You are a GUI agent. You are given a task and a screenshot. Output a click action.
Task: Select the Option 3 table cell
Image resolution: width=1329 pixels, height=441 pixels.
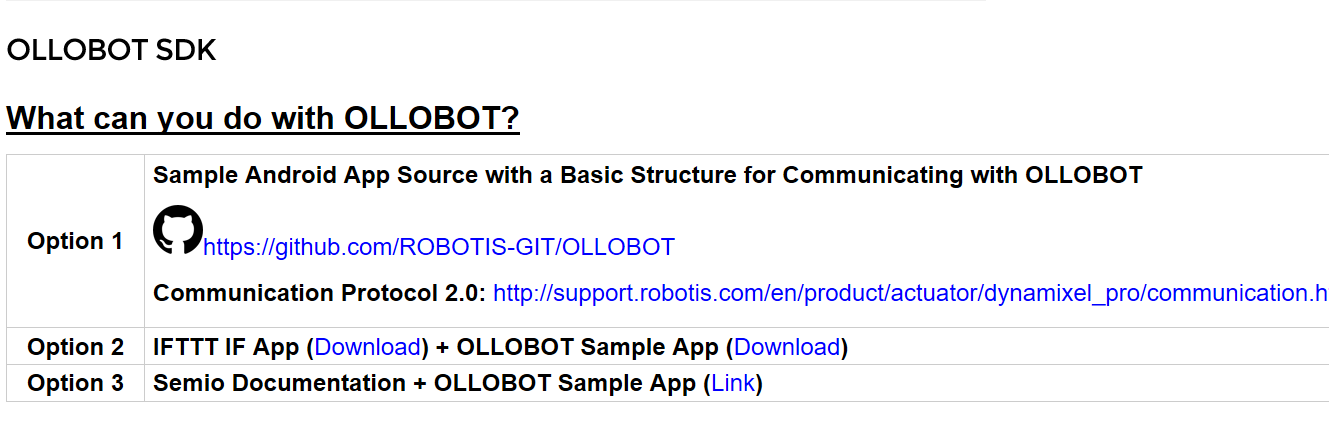tap(75, 383)
